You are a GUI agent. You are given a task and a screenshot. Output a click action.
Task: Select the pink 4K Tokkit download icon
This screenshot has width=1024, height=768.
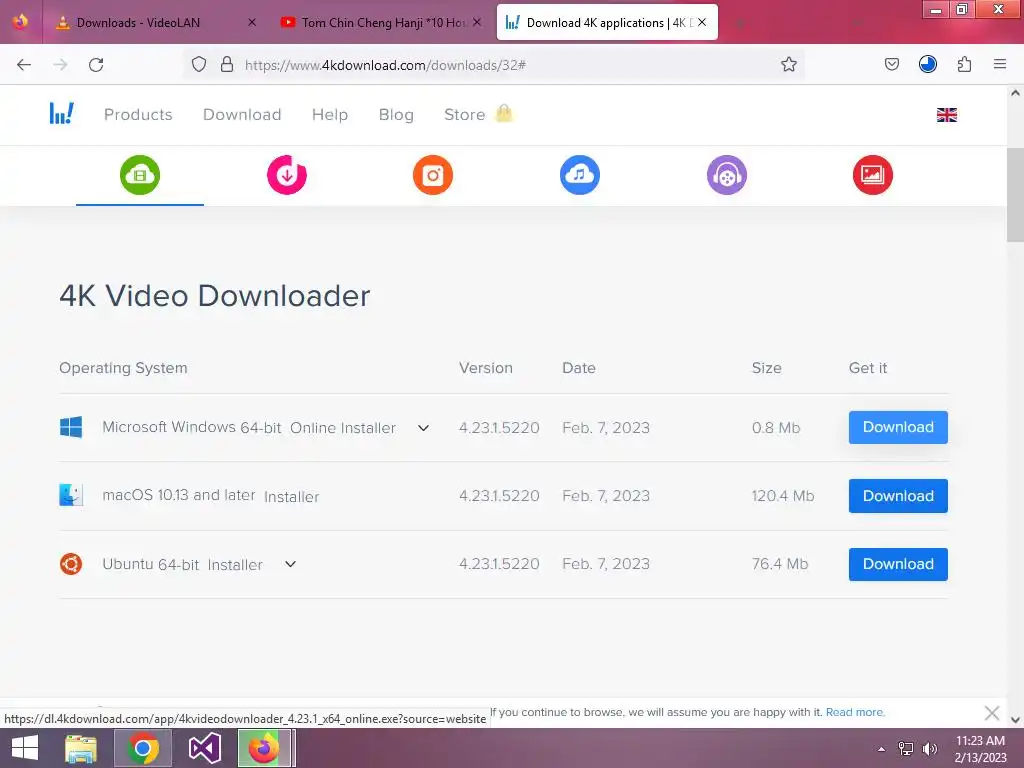287,175
